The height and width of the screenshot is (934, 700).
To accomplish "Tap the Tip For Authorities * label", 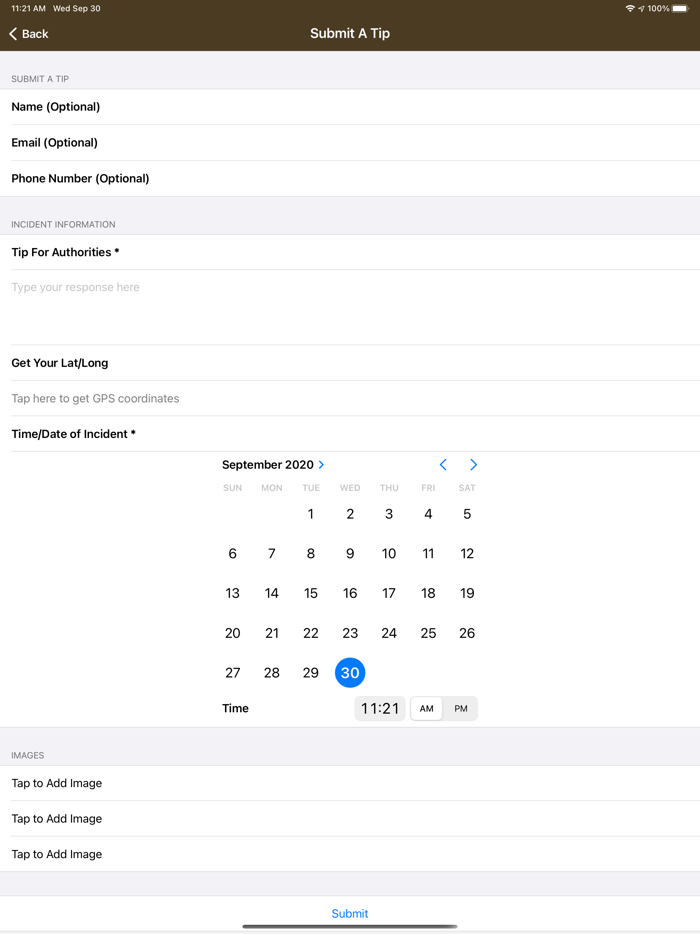I will coord(66,252).
